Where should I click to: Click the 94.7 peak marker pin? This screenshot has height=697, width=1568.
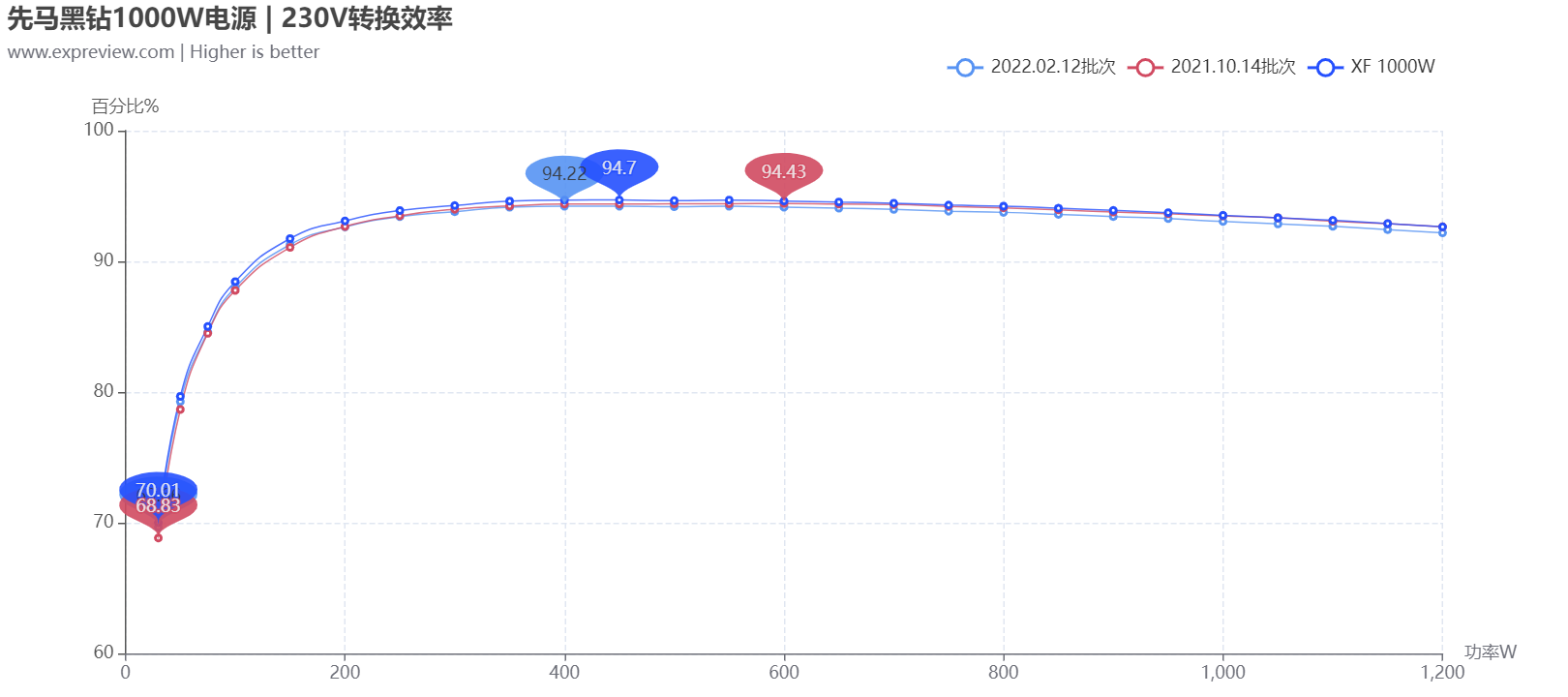619,167
